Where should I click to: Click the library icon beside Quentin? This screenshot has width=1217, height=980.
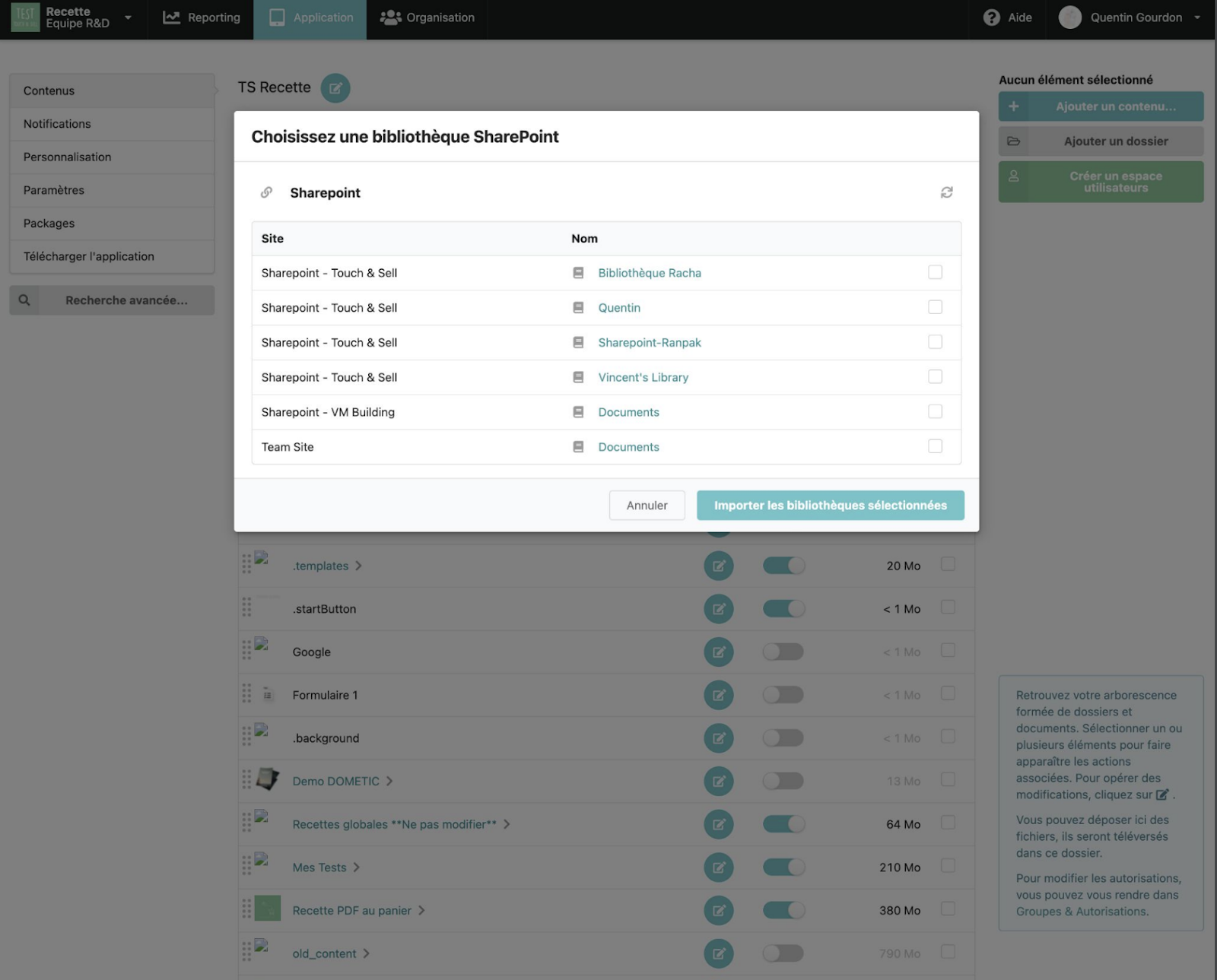578,308
